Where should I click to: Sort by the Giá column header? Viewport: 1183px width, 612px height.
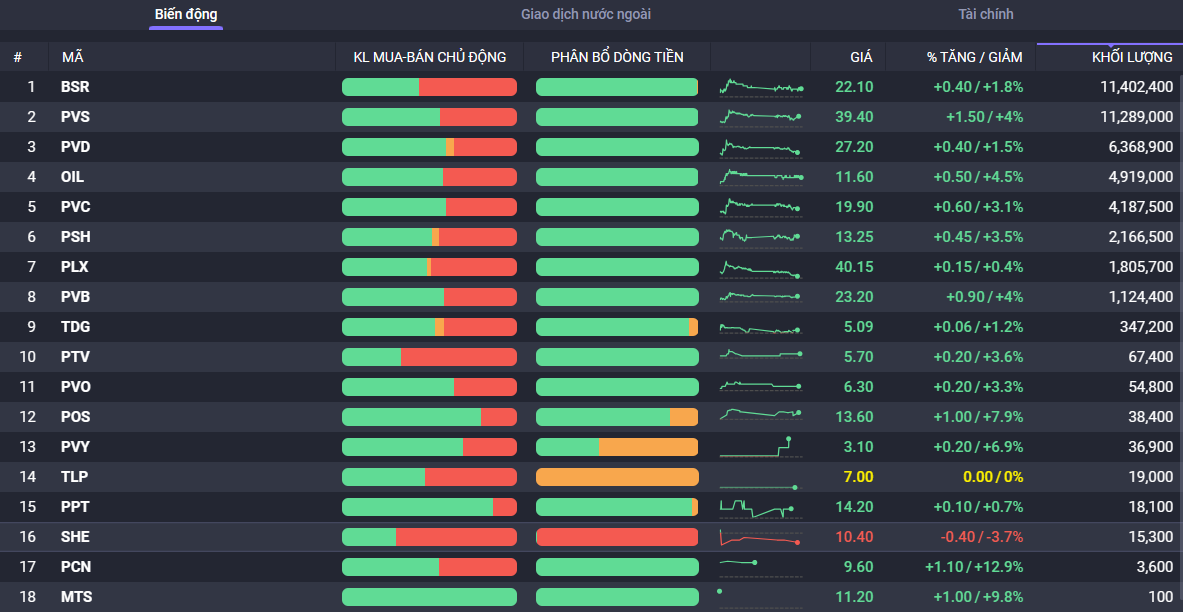(x=860, y=57)
